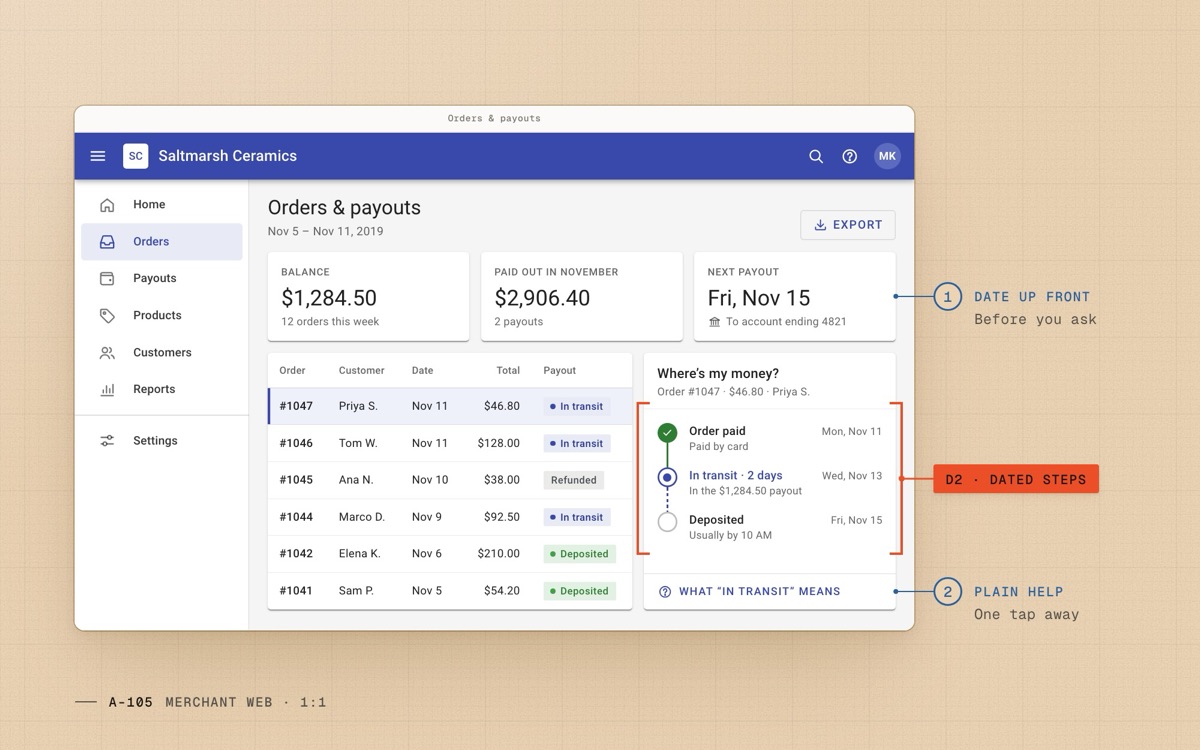Open Reports in the sidebar
Image resolution: width=1200 pixels, height=750 pixels.
pos(162,390)
